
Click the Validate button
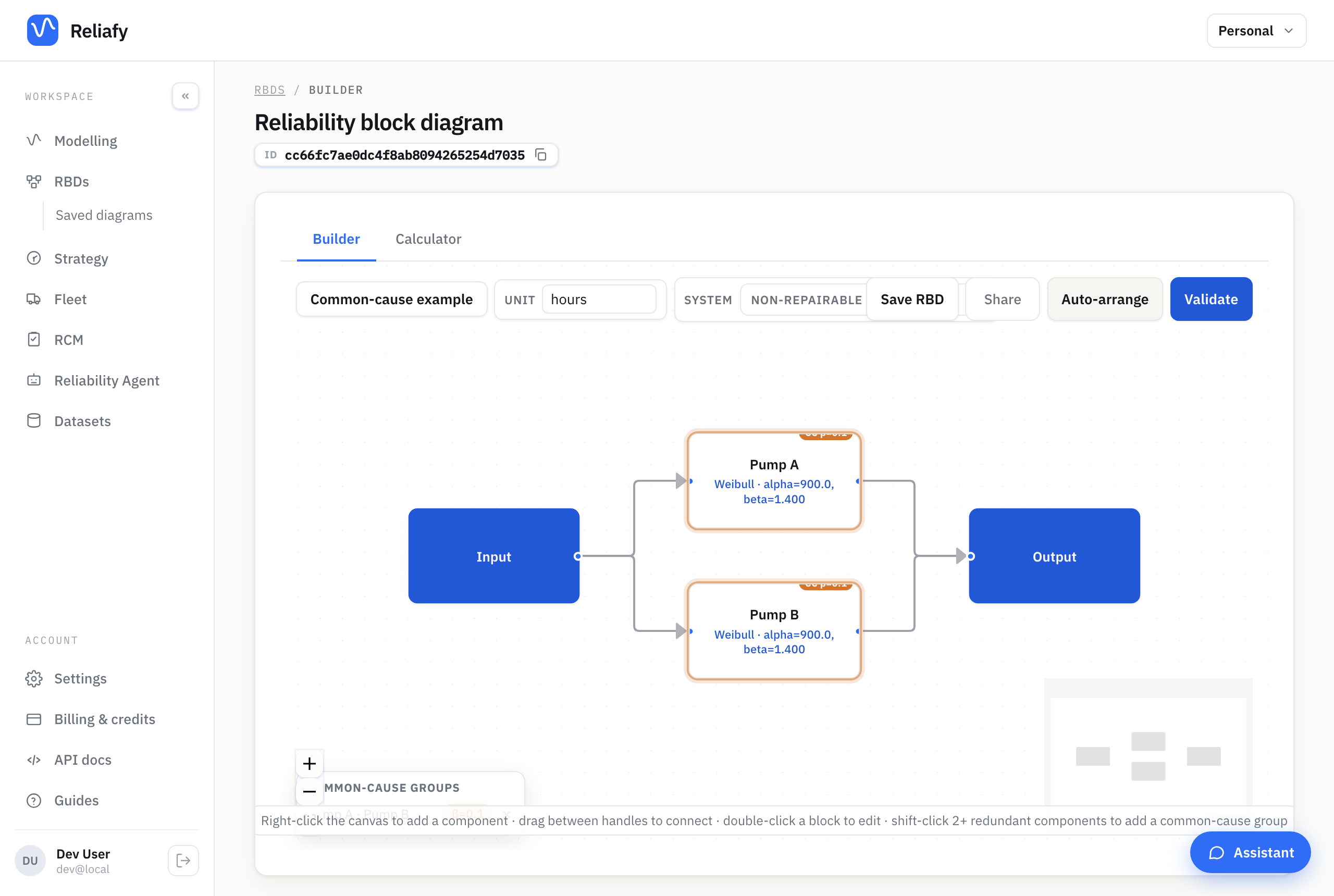(x=1211, y=300)
